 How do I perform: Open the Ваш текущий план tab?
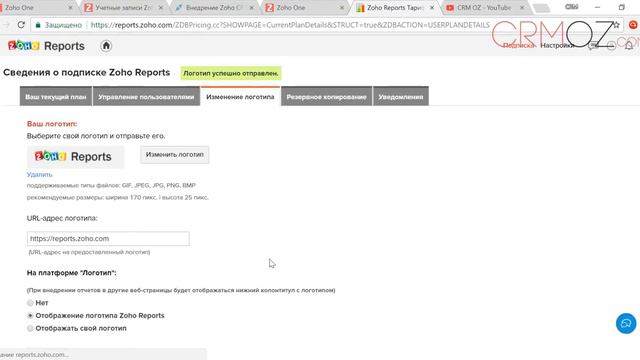click(x=56, y=97)
